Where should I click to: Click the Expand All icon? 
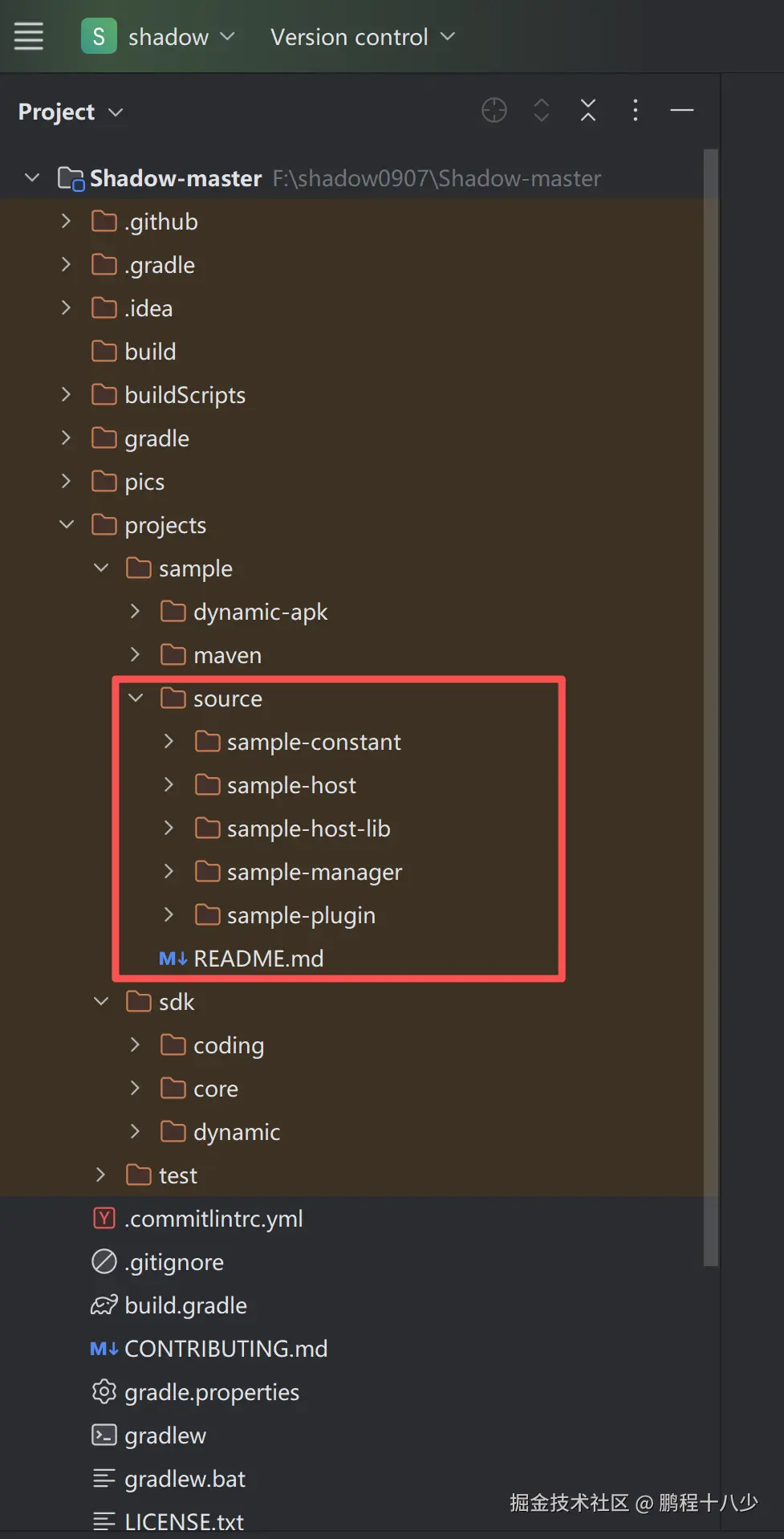542,110
